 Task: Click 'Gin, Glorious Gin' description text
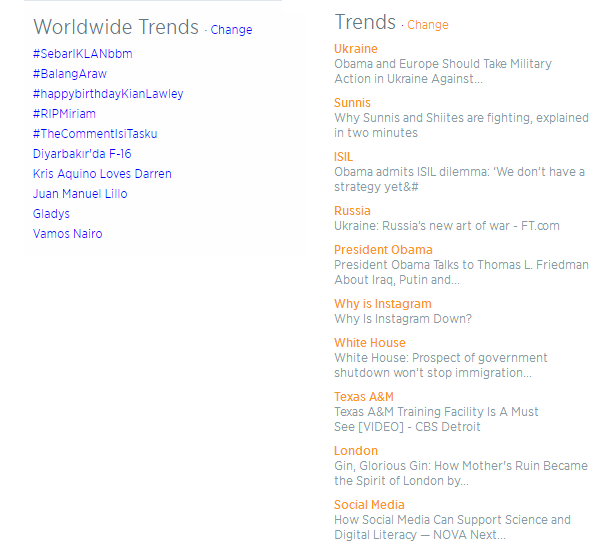[461, 473]
